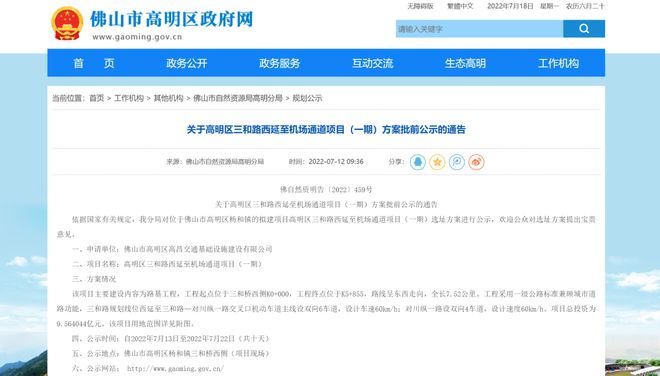The image size is (660, 376).
Task: Open the 政务公开 navigation item
Action: tap(187, 63)
